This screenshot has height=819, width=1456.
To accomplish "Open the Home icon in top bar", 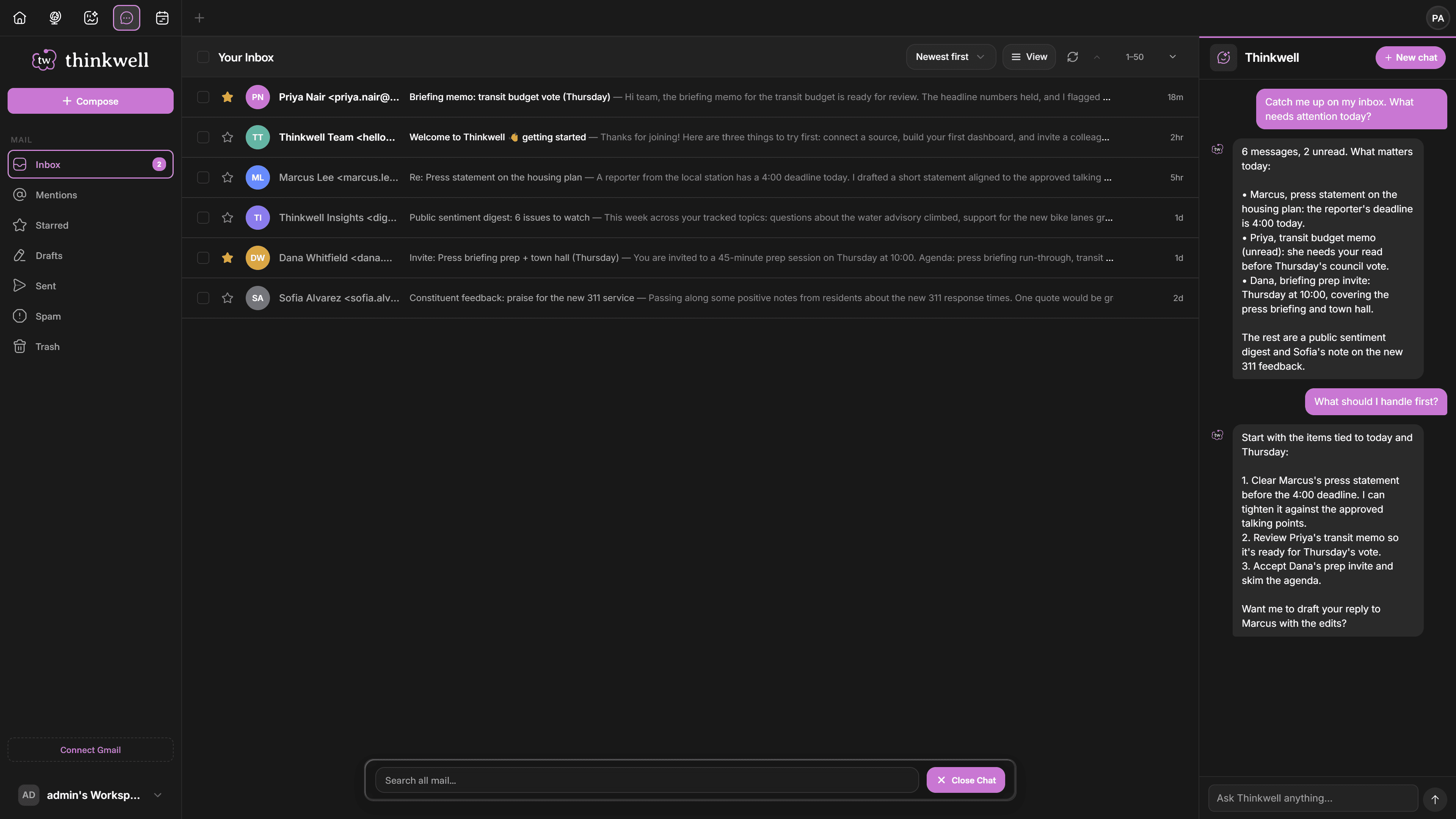I will 20,18.
